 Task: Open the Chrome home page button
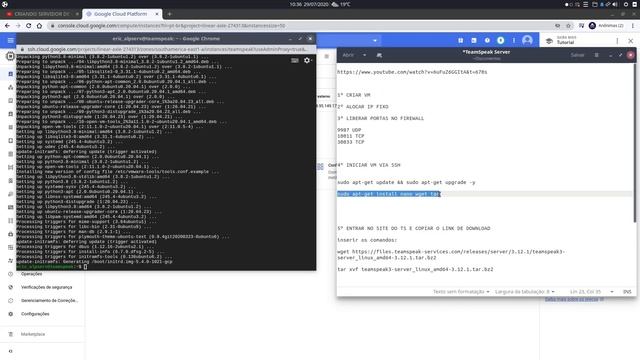39,26
